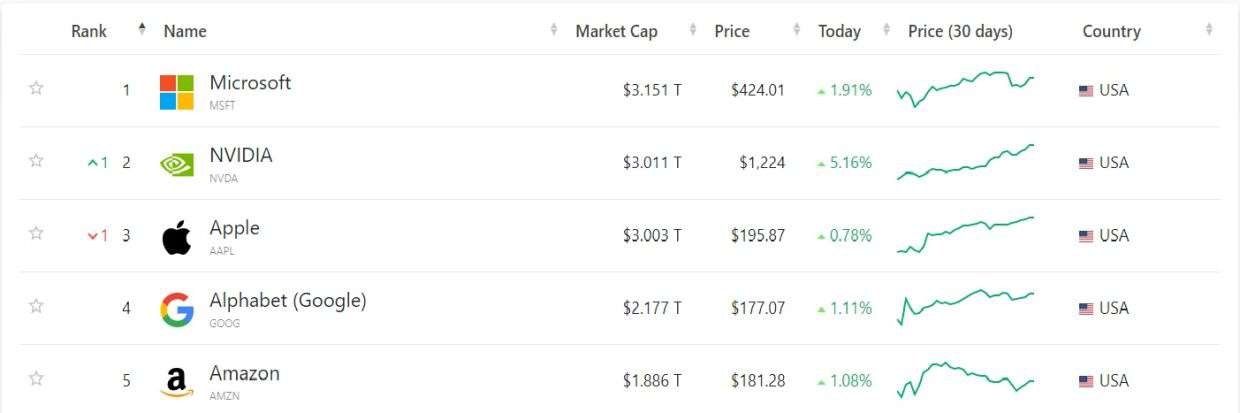The width and height of the screenshot is (1240, 413).
Task: Sort companies by Rank column header
Action: pos(89,31)
